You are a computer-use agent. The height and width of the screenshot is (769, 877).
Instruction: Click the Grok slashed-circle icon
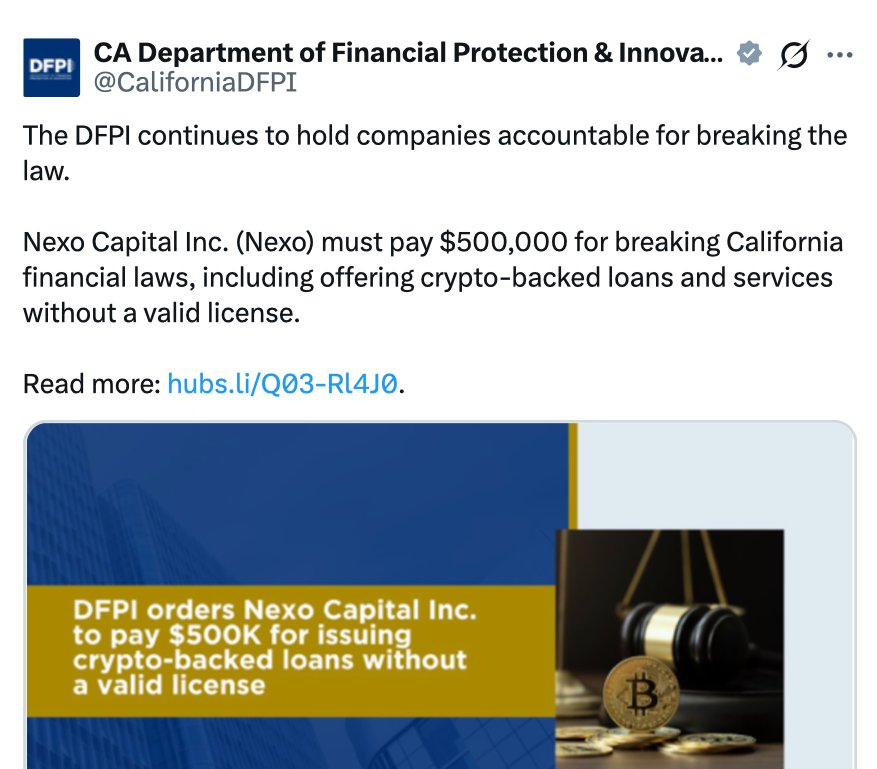click(793, 55)
